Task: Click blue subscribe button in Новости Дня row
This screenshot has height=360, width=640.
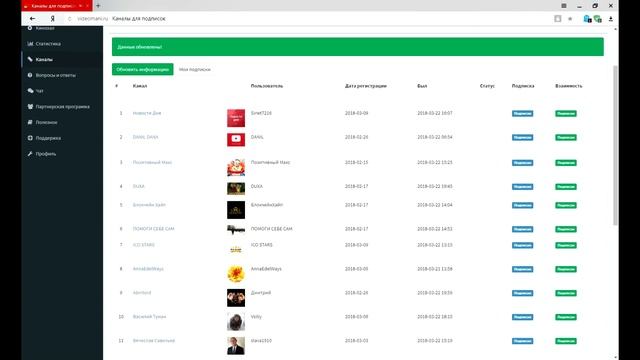Action: click(x=522, y=113)
